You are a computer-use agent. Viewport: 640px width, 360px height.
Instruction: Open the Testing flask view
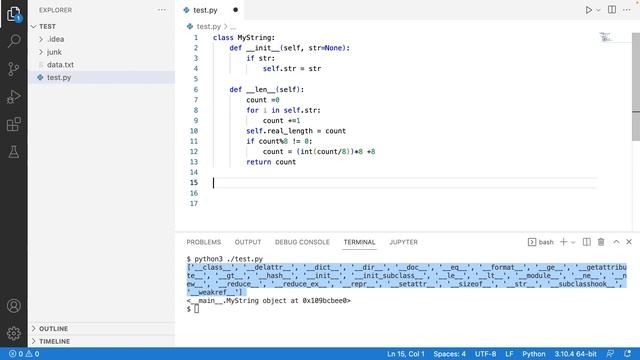click(x=14, y=152)
